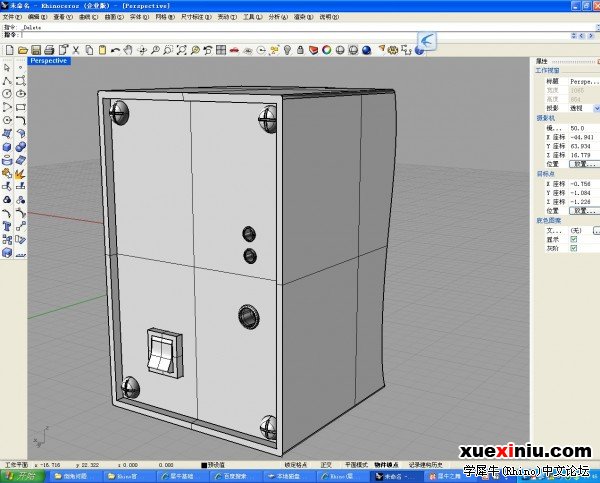This screenshot has width=600, height=483.
Task: Click the red car set-view icon
Action: 234,50
